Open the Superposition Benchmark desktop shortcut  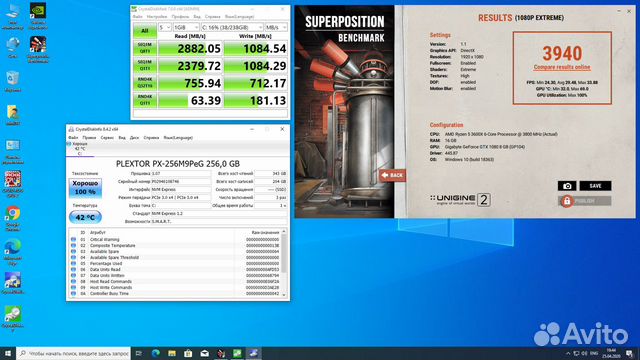(x=38, y=49)
